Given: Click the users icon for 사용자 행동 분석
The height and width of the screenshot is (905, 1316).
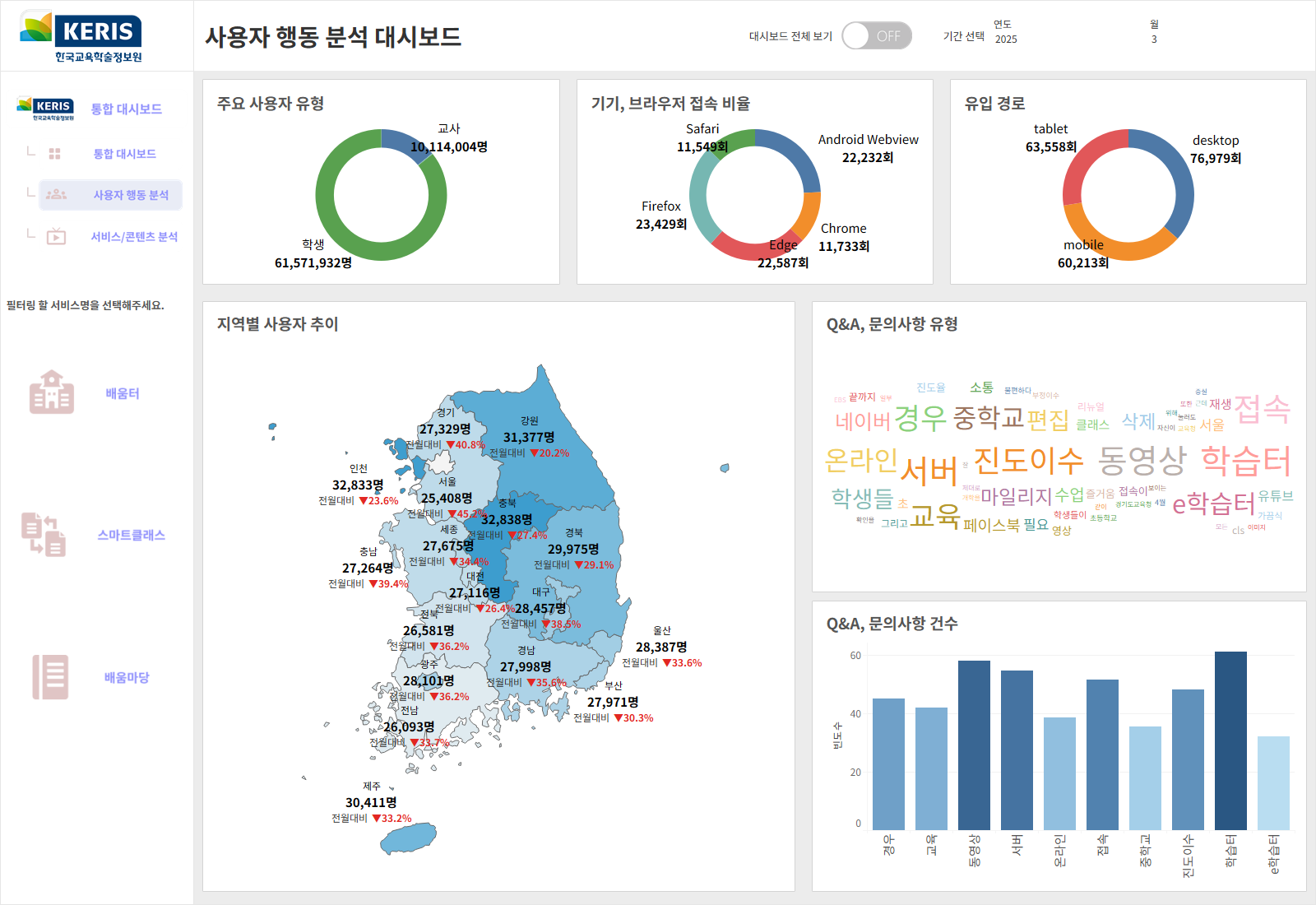Looking at the screenshot, I should [56, 195].
